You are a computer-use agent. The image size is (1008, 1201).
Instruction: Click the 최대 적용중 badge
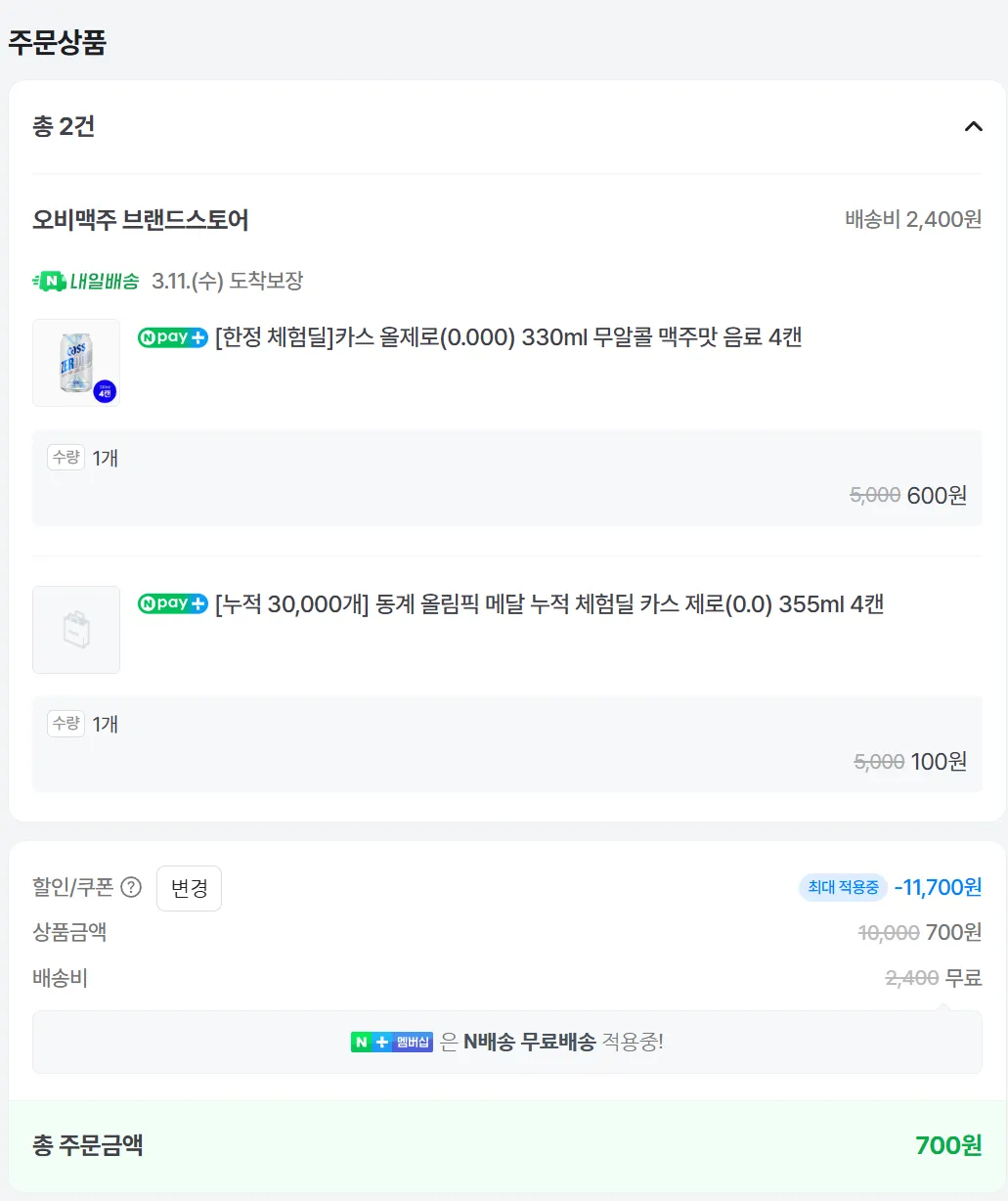[x=843, y=887]
